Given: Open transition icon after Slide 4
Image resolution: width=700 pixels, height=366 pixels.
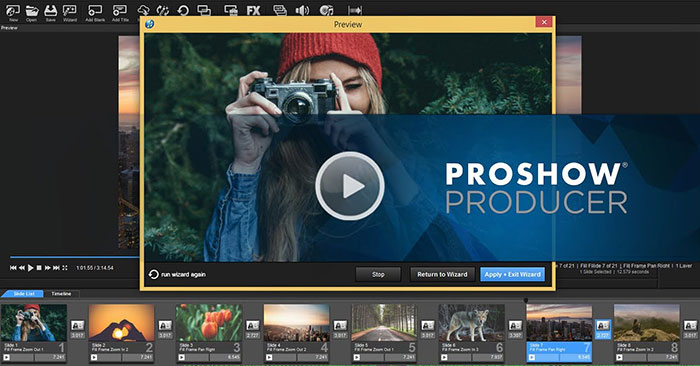Looking at the screenshot, I should 340,325.
